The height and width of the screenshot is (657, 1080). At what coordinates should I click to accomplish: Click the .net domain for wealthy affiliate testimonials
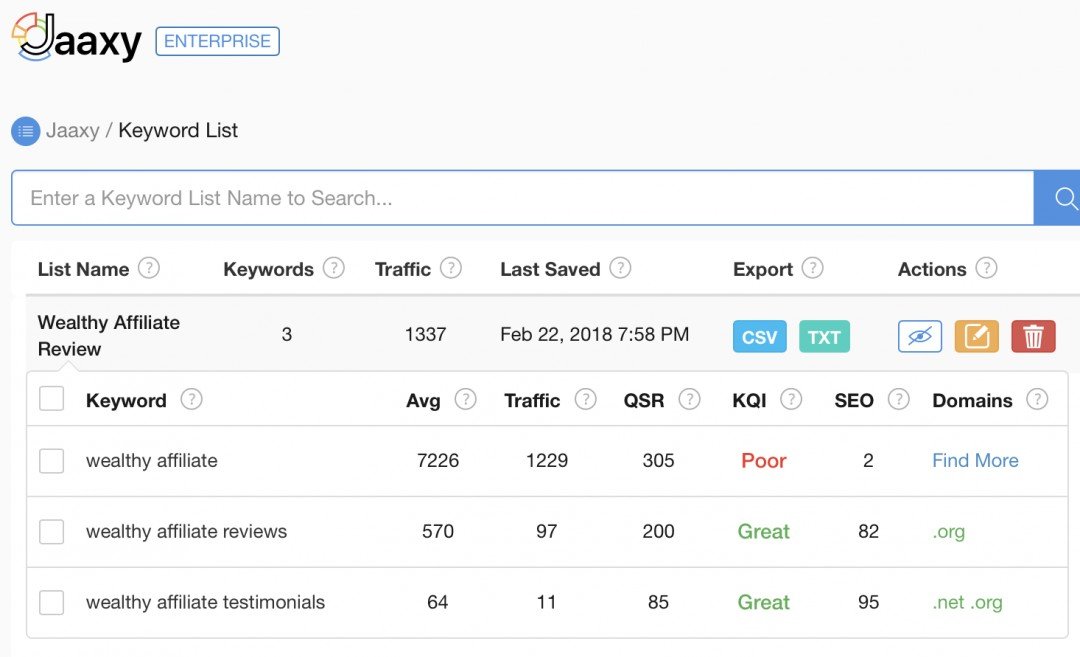[948, 603]
